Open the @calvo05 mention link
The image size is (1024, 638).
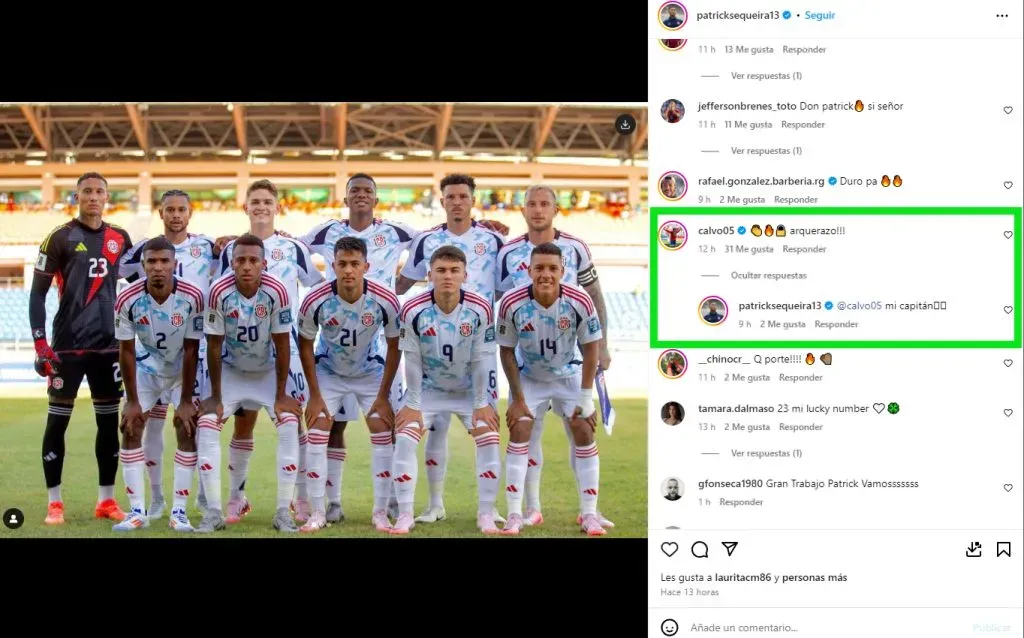(x=859, y=306)
